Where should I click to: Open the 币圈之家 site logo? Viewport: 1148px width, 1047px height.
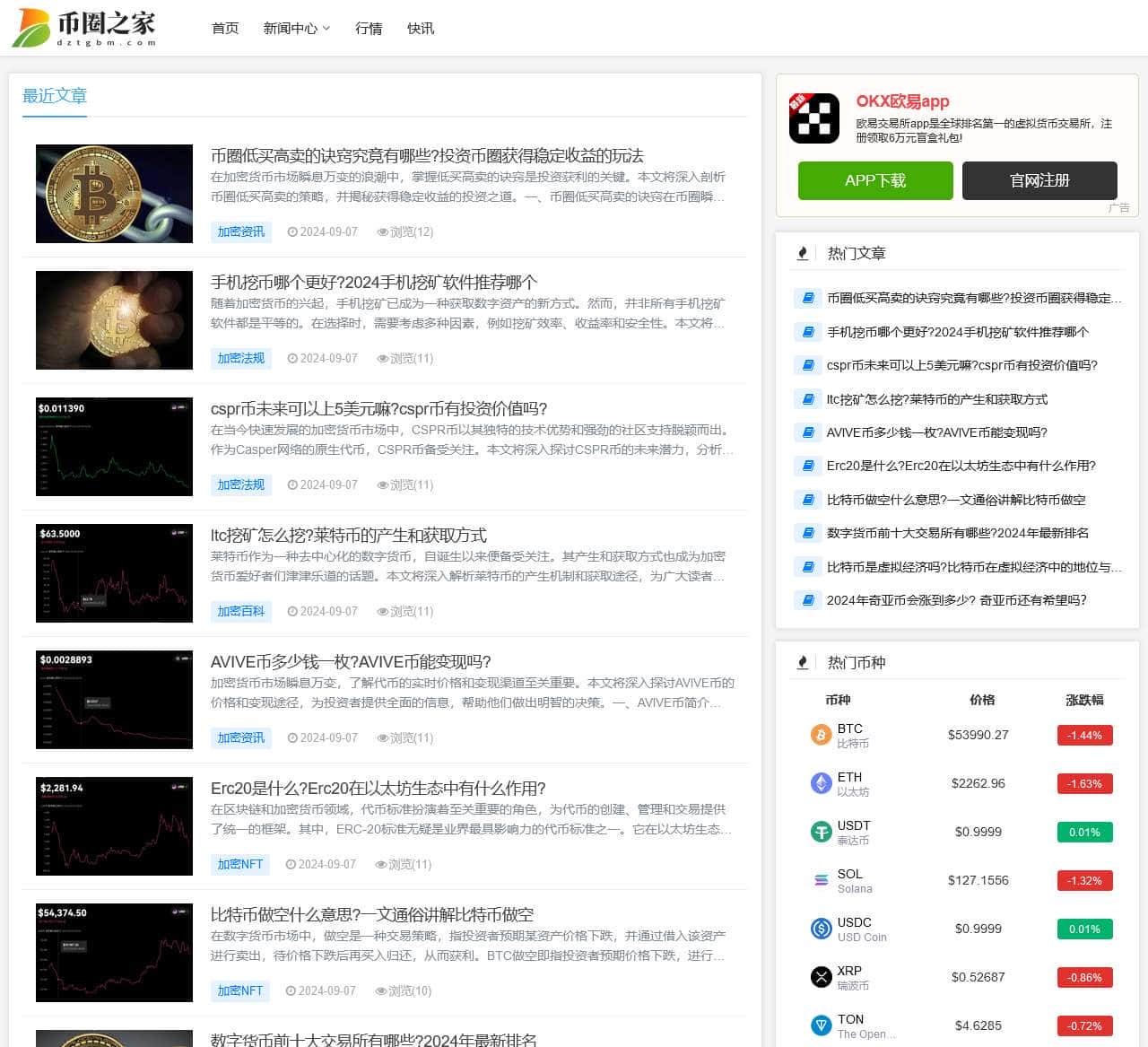[x=84, y=28]
